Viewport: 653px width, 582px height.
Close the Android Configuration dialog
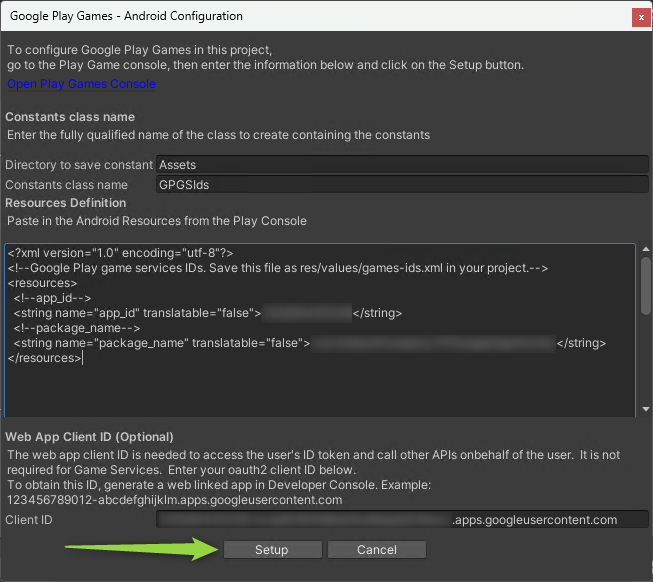click(x=641, y=17)
